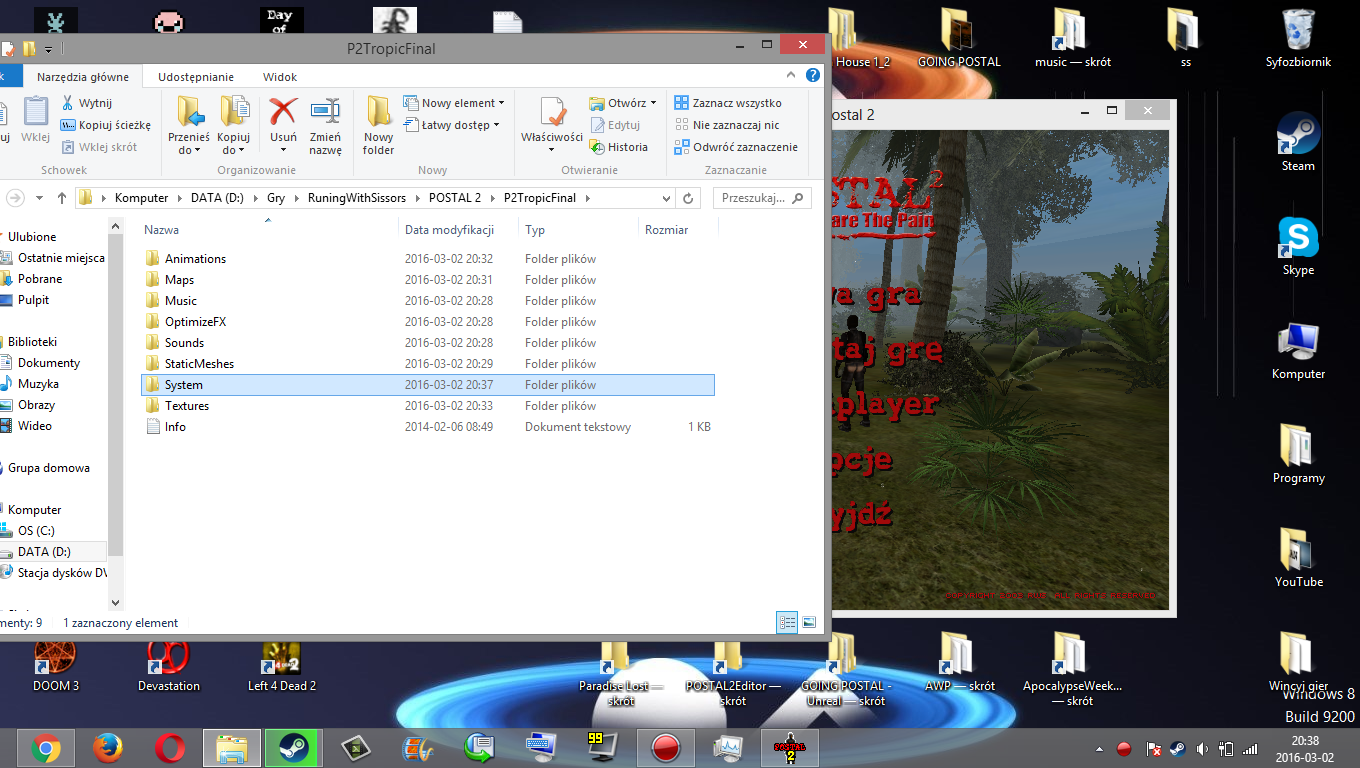Select the Maps folder
The image size is (1360, 768).
point(179,280)
